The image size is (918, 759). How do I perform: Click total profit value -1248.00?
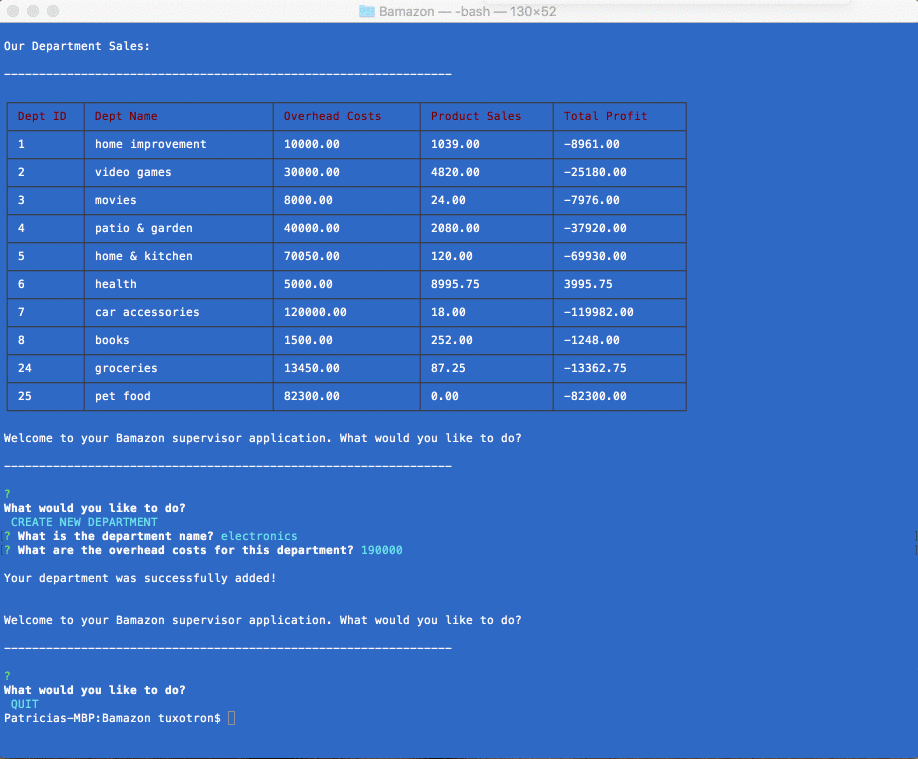pos(591,340)
